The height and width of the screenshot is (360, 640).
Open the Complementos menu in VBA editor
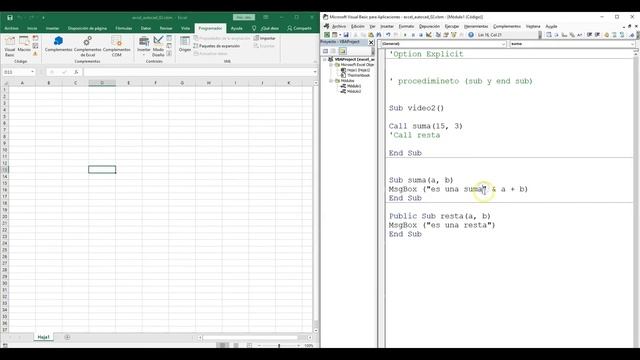point(507,26)
